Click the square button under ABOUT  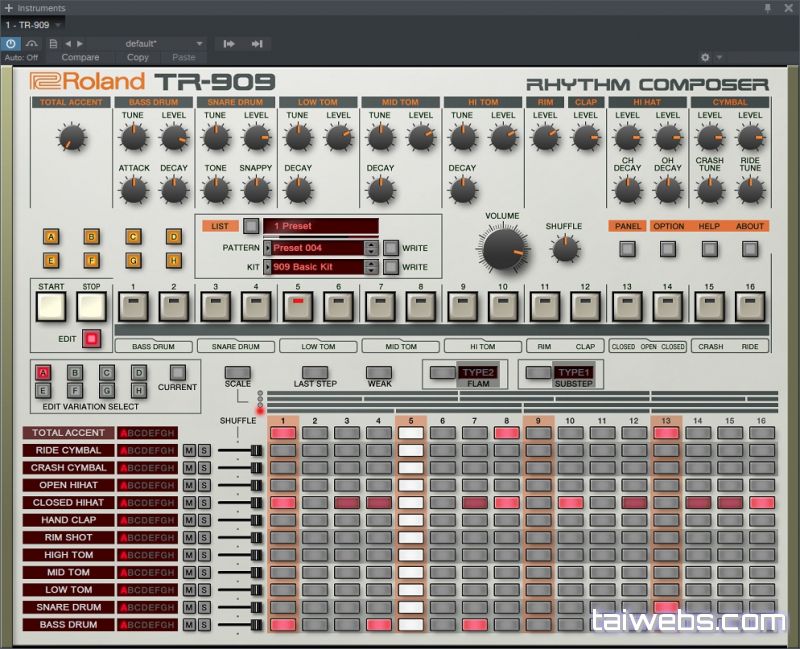(x=750, y=248)
